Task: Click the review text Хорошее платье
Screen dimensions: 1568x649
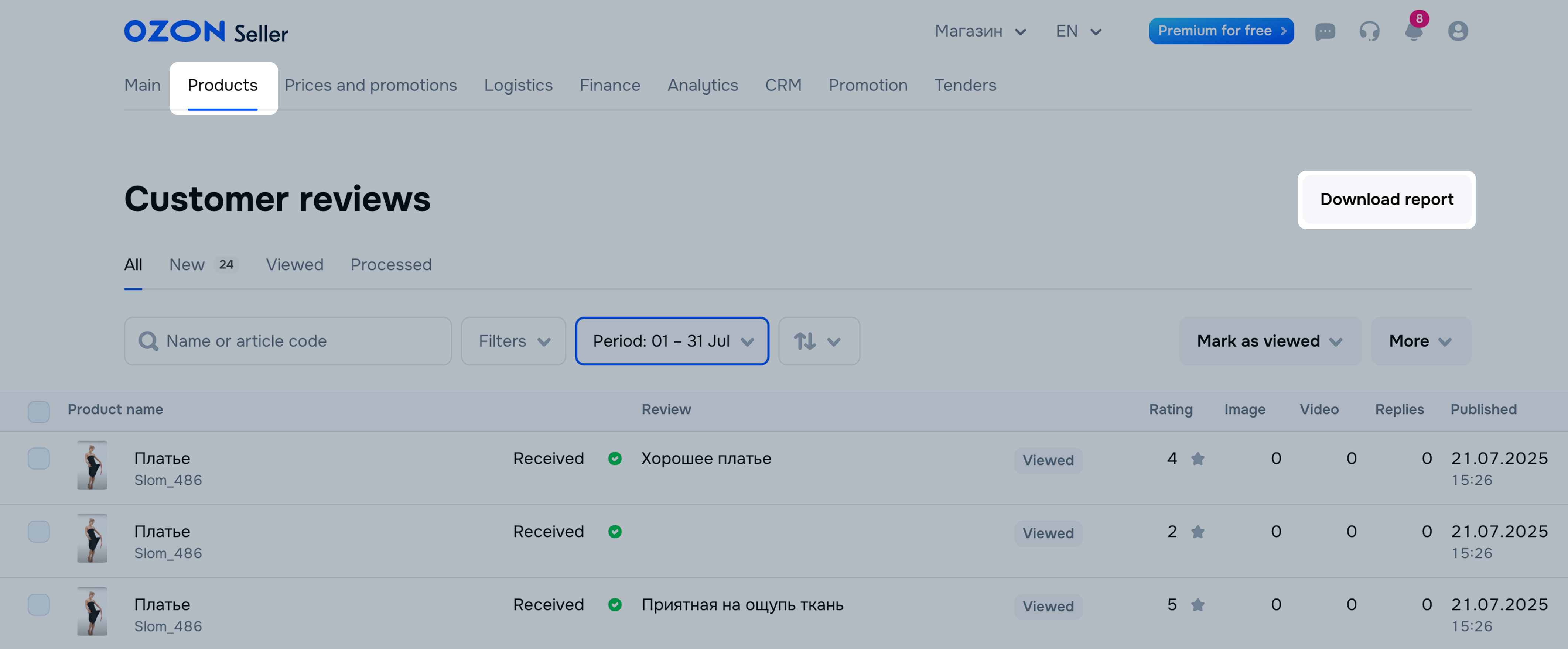Action: click(706, 459)
